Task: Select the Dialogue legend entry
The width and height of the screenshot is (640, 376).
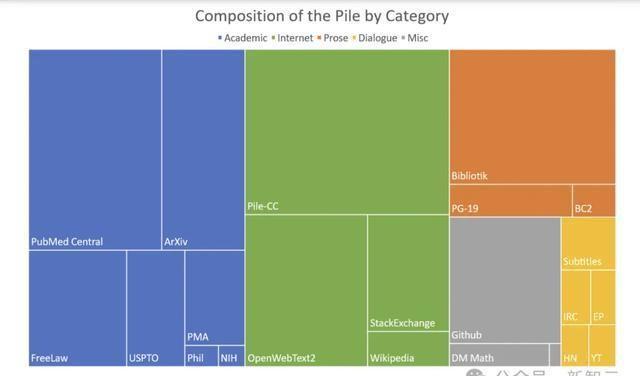Action: click(x=375, y=38)
